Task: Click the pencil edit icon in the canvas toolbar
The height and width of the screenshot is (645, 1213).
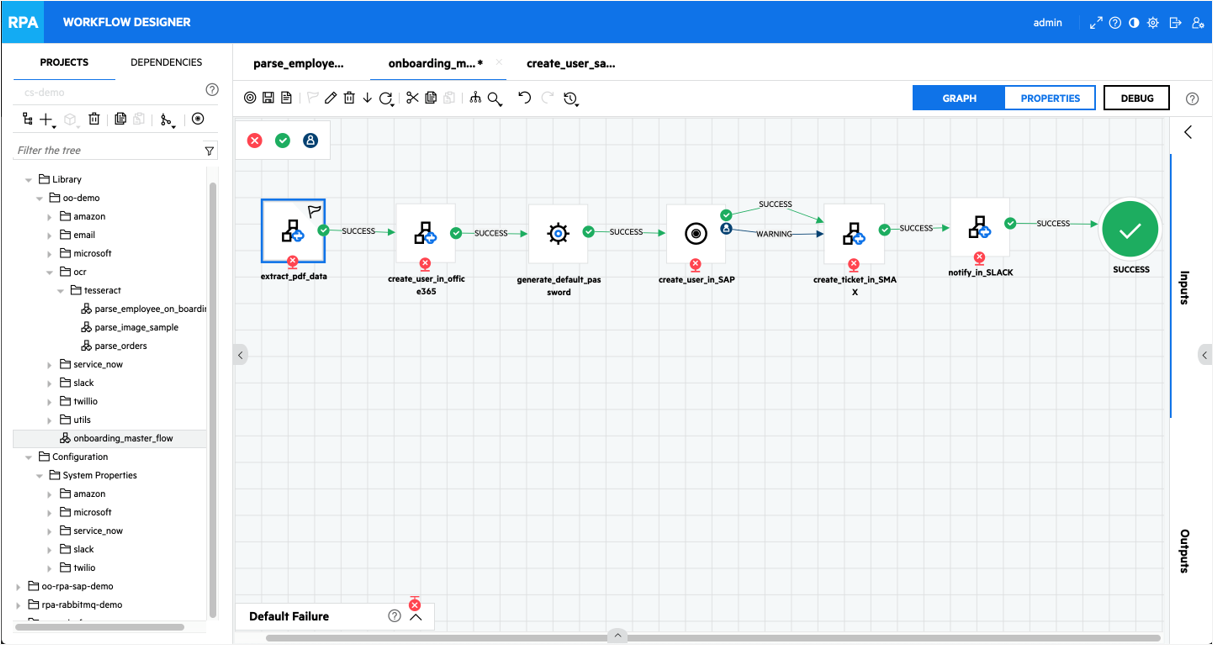Action: tap(331, 98)
